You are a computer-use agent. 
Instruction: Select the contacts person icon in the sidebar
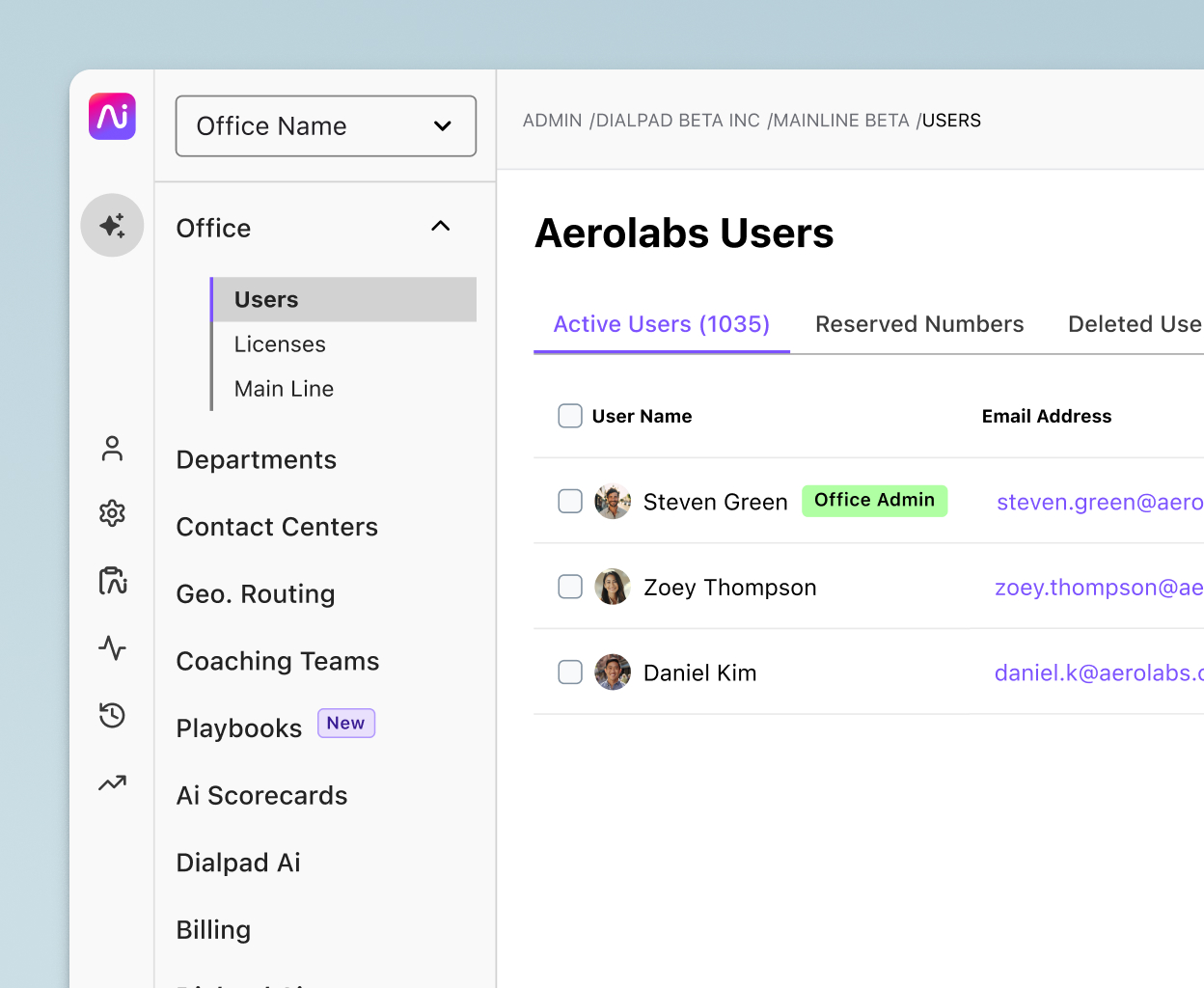pyautogui.click(x=112, y=448)
